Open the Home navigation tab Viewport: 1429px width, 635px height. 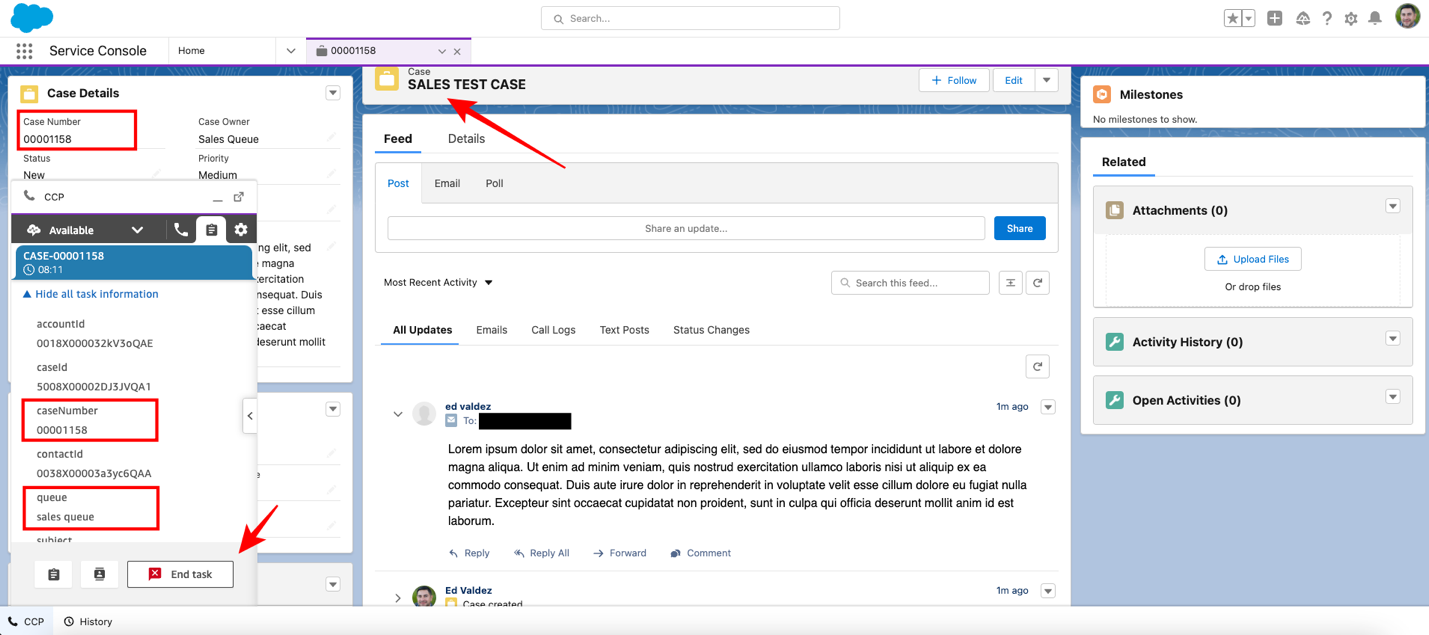click(x=191, y=51)
